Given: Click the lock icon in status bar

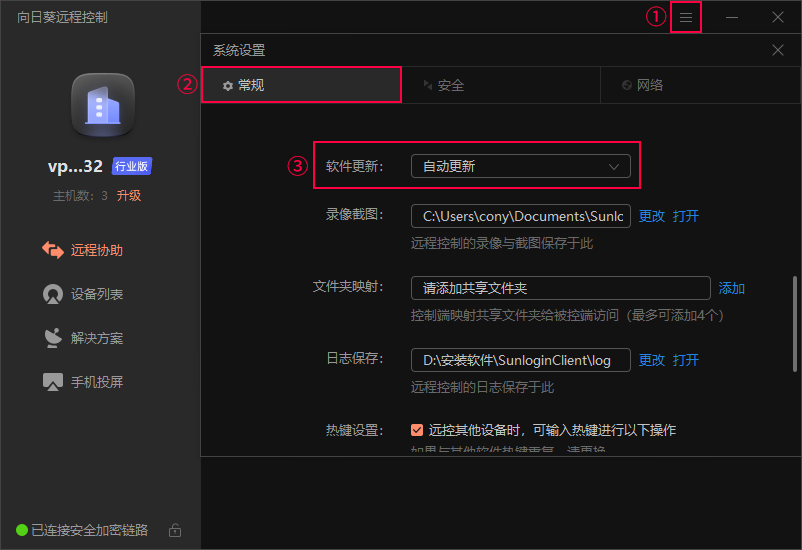Looking at the screenshot, I should pos(175,530).
